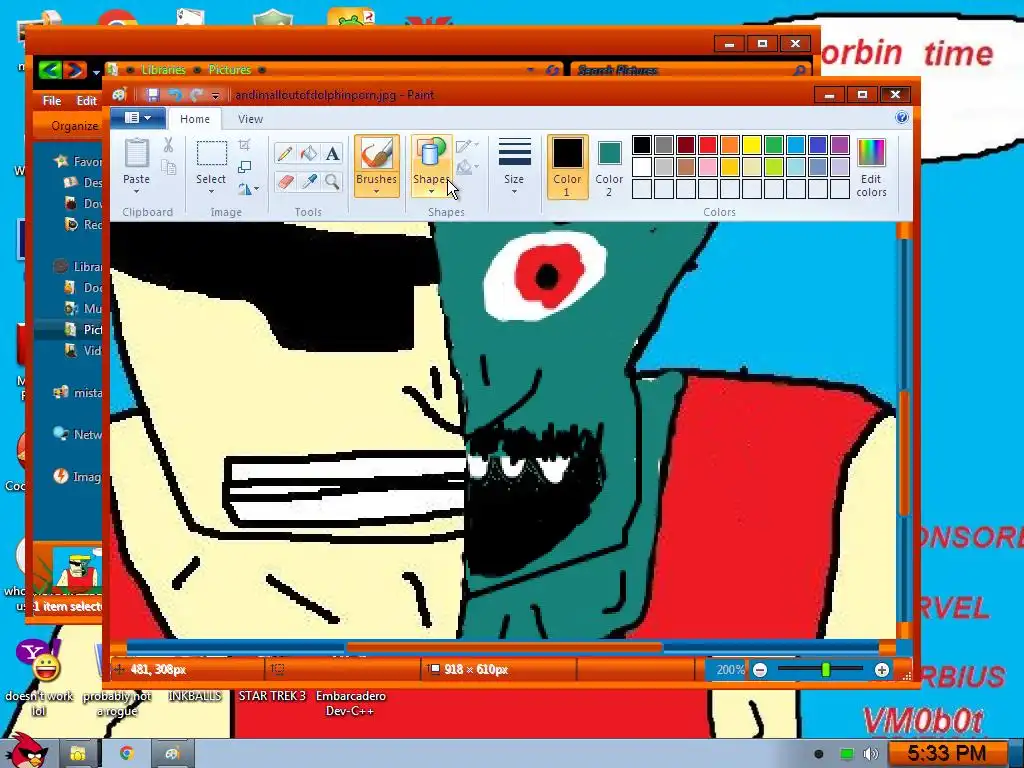Viewport: 1024px width, 768px height.
Task: Click the Paint icon on the taskbar
Action: pos(172,754)
